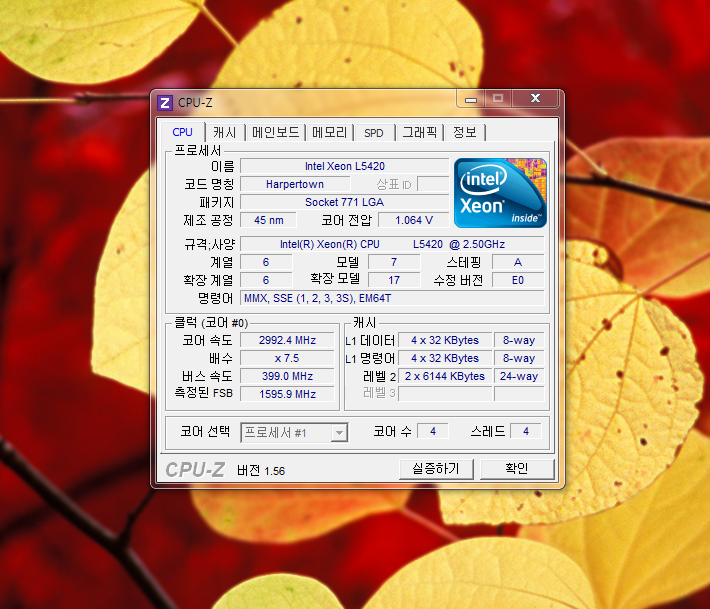The image size is (710, 609).
Task: Click the bus speed 399.0 MHz
Action: [x=287, y=376]
